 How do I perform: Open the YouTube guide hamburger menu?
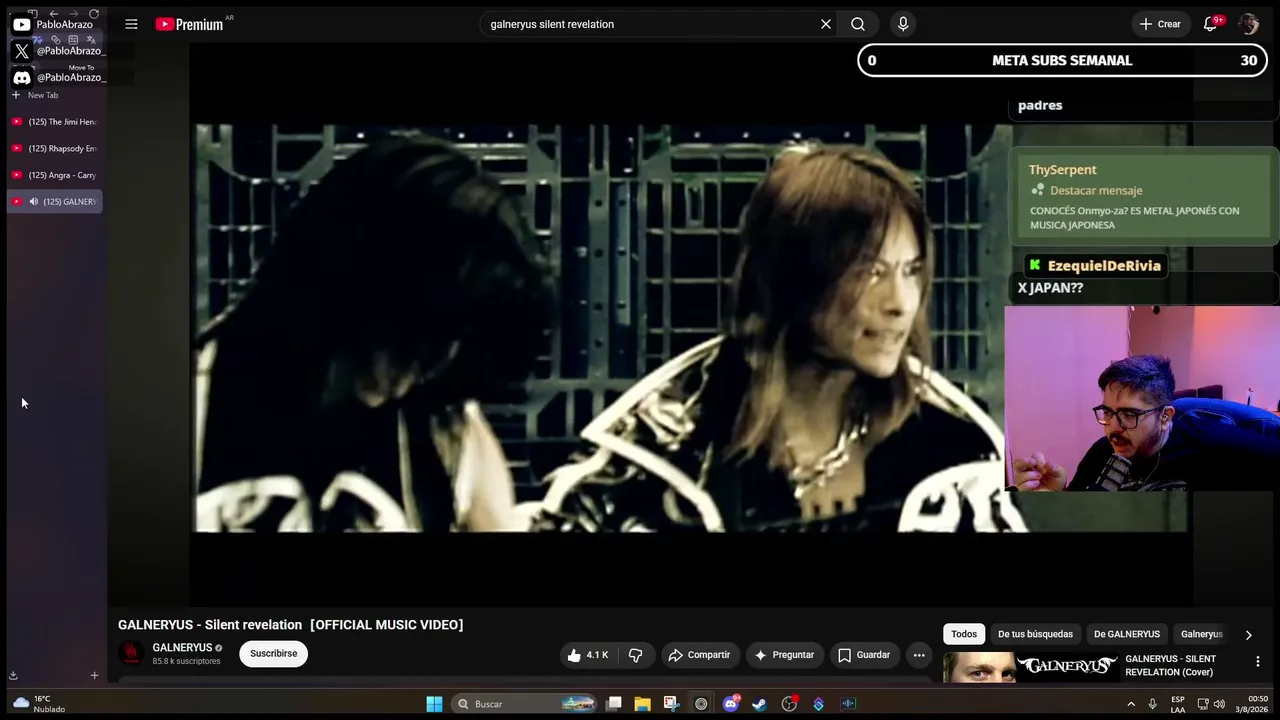pos(131,24)
